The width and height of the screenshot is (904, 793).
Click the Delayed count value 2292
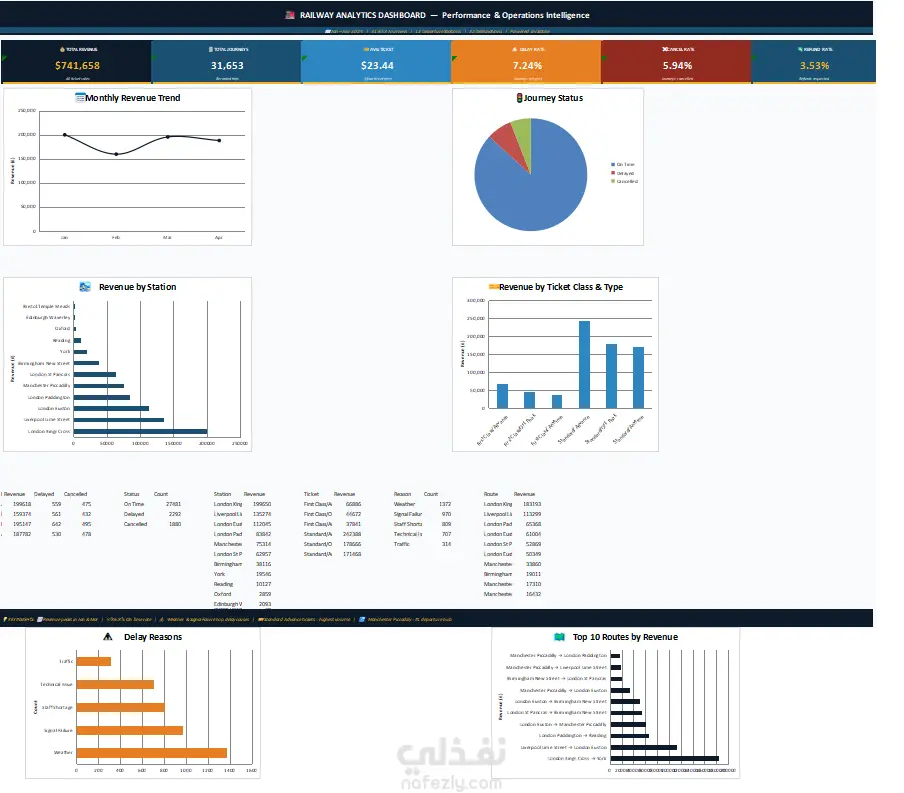tap(175, 514)
